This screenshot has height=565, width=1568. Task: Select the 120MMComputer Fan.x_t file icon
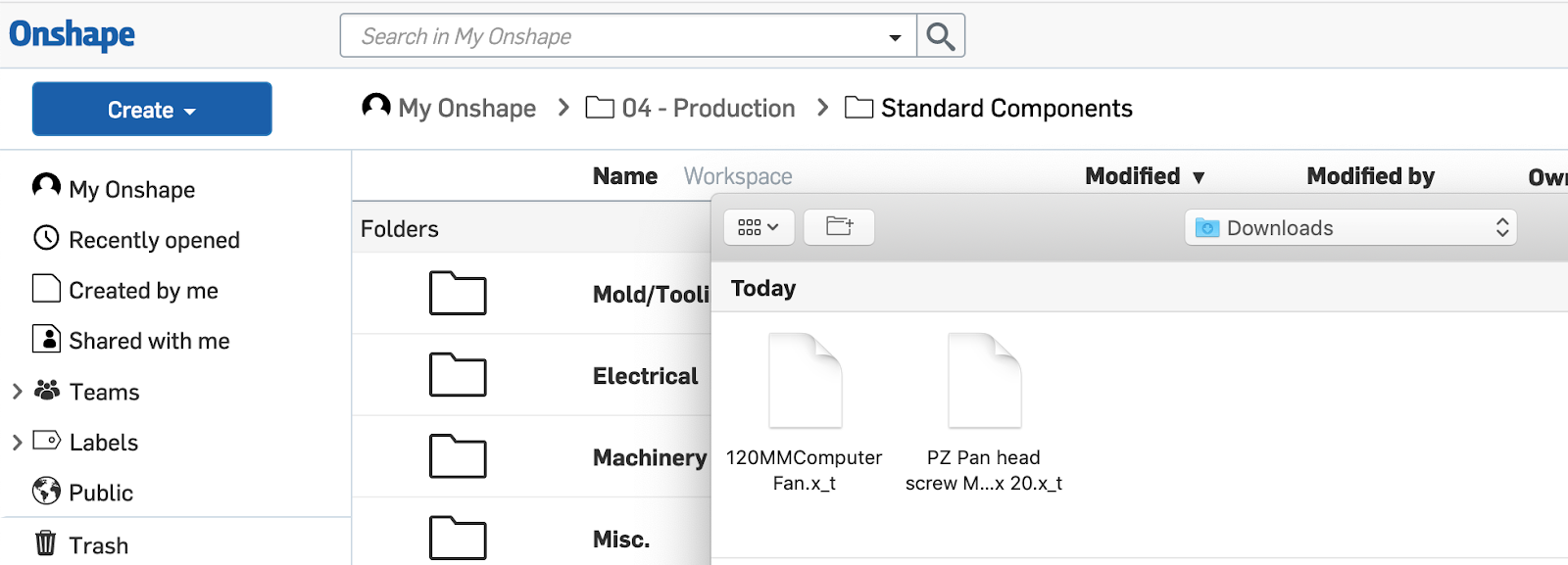[x=805, y=381]
